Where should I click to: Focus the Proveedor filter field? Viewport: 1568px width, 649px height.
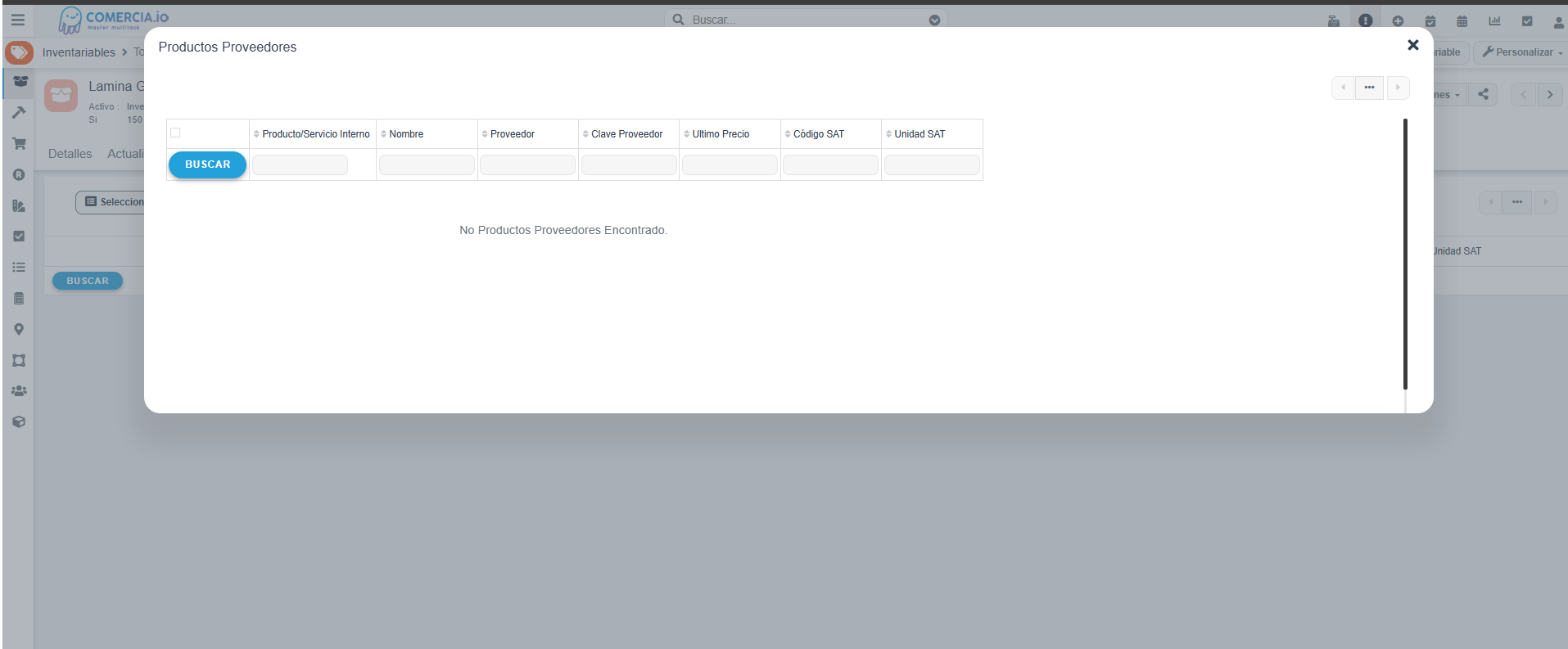[x=527, y=165]
